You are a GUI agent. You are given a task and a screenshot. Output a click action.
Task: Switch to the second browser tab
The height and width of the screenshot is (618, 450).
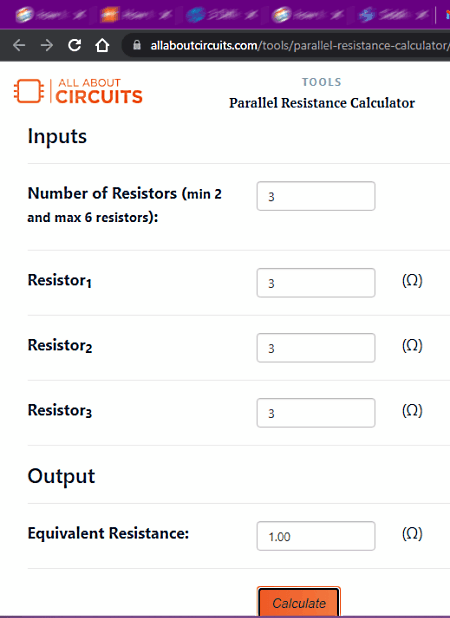click(x=132, y=15)
